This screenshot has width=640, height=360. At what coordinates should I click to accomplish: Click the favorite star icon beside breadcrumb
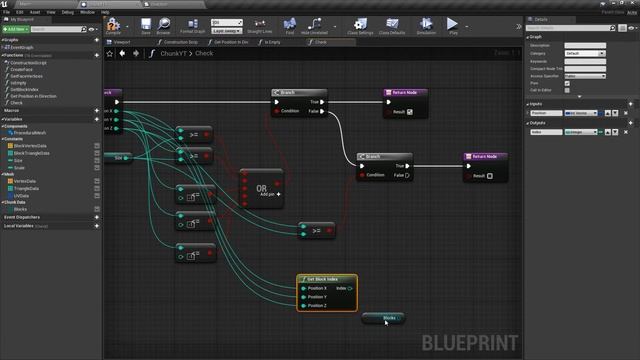(110, 53)
